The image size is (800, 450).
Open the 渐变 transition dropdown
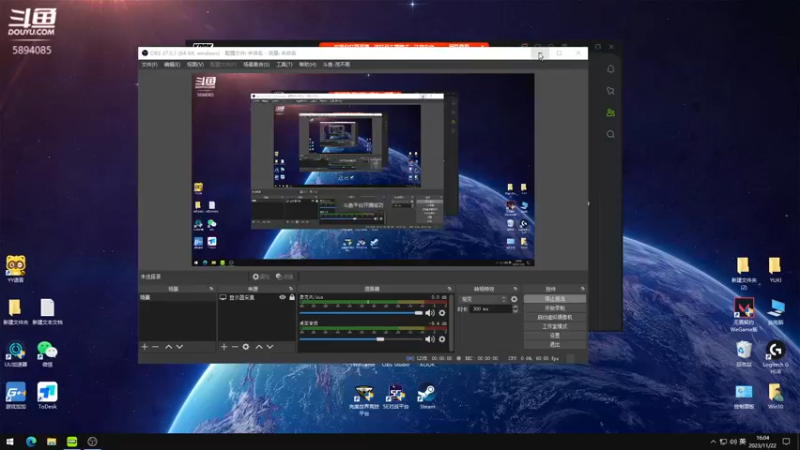tap(483, 299)
